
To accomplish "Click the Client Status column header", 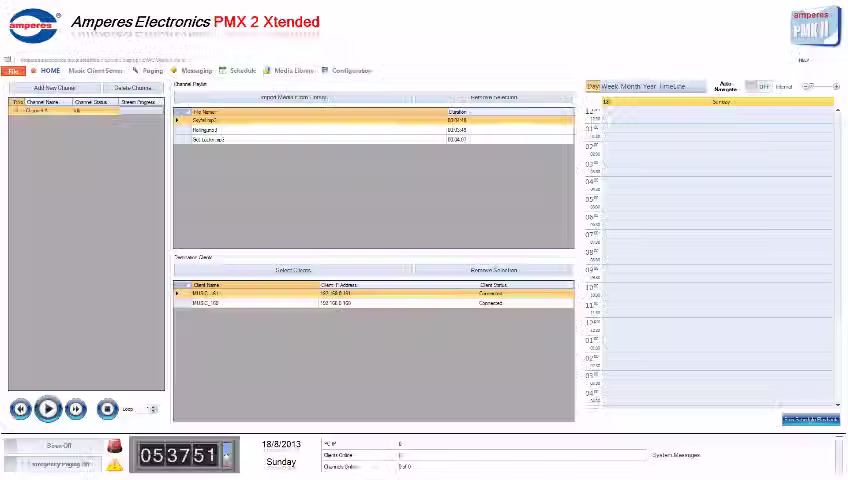I will click(x=526, y=285).
